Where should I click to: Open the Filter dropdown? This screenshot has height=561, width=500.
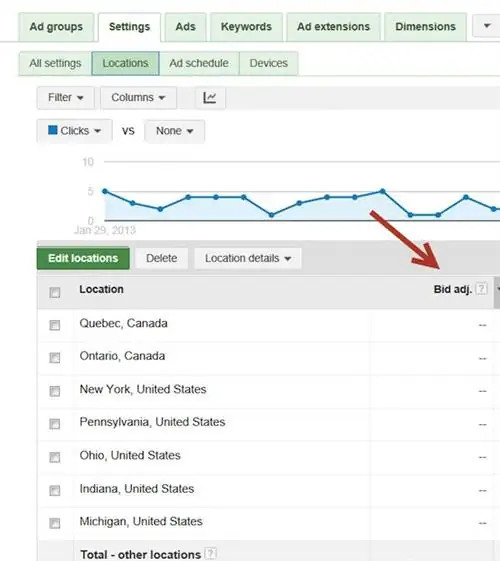(x=65, y=97)
